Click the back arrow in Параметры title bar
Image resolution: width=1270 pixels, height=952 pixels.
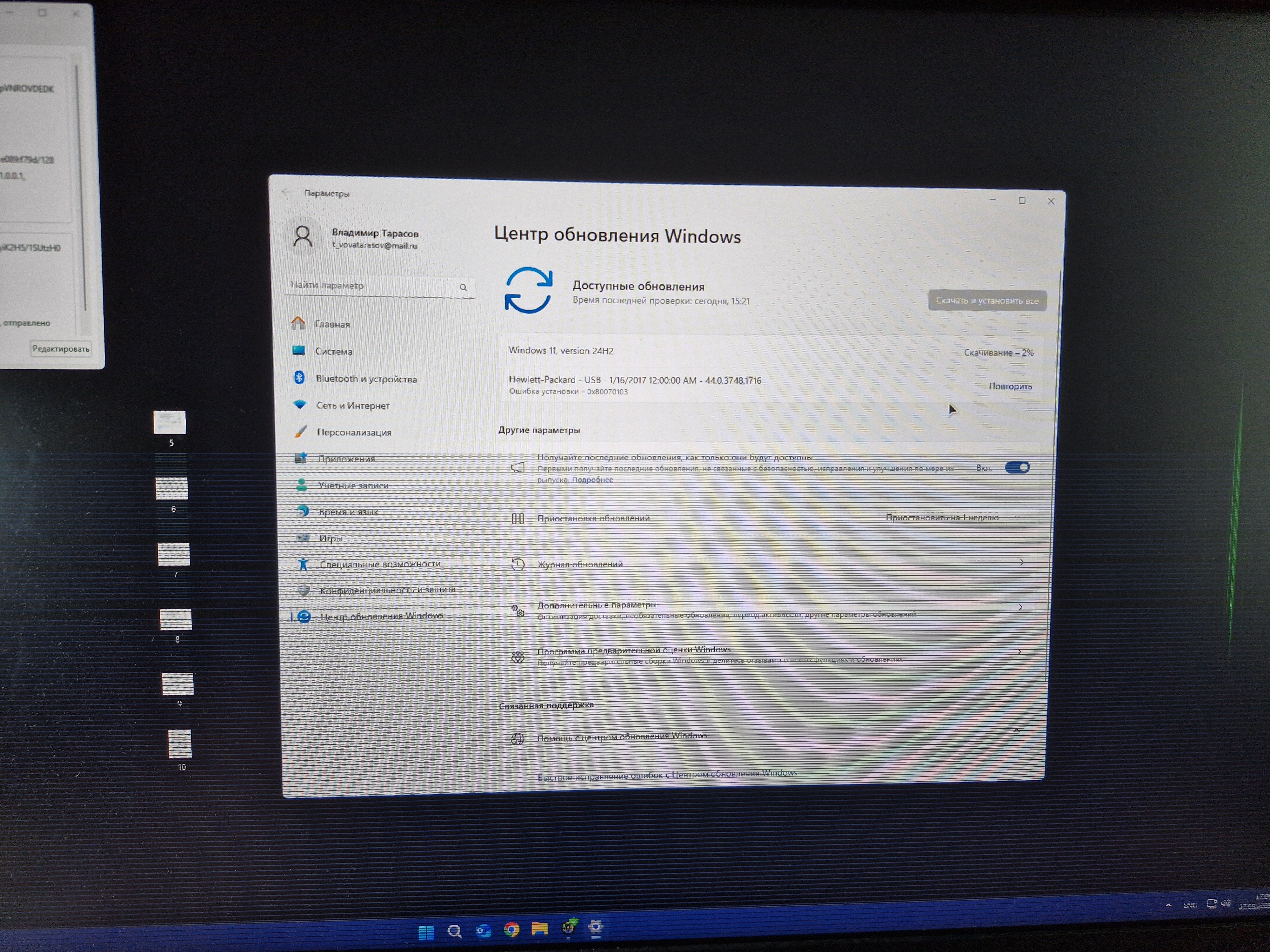286,192
